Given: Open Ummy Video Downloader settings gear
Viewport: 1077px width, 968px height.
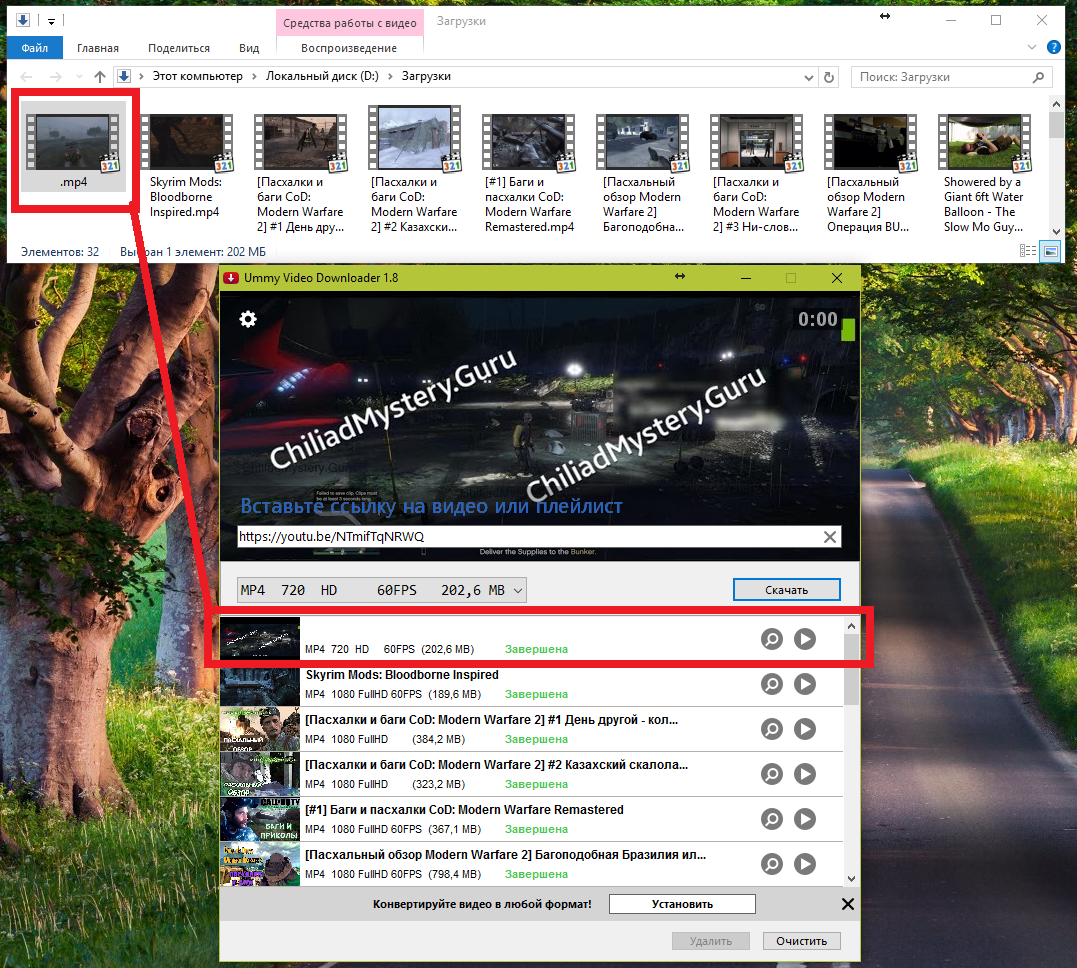Looking at the screenshot, I should [248, 319].
